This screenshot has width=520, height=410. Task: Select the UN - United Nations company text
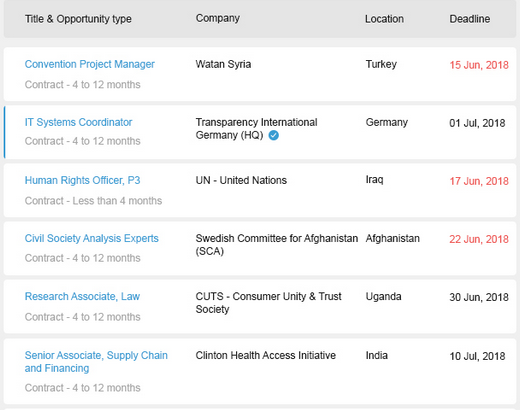point(241,180)
